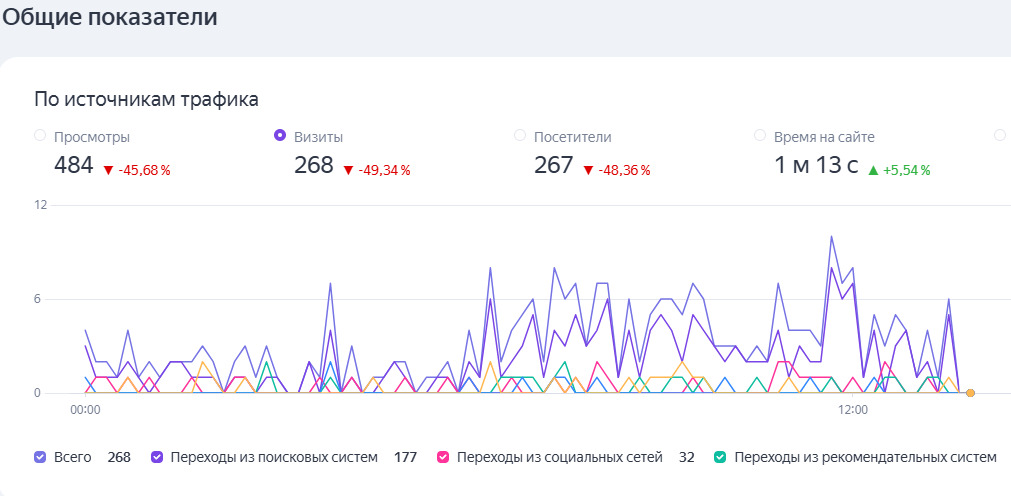The image size is (1011, 496).
Task: Toggle Переходы из социальных сетей checkbox
Action: pos(443,457)
